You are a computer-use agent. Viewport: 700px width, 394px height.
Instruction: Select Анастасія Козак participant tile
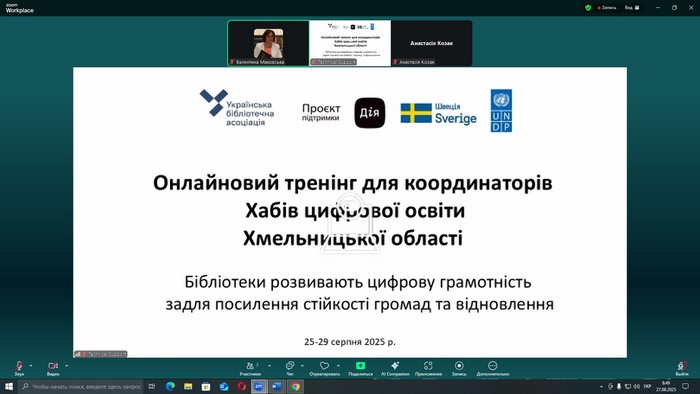tap(432, 43)
